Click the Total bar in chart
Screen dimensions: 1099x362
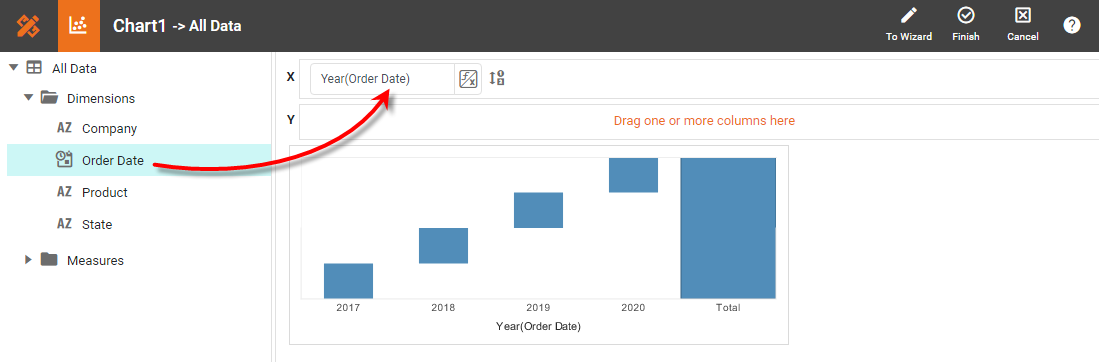[x=728, y=228]
